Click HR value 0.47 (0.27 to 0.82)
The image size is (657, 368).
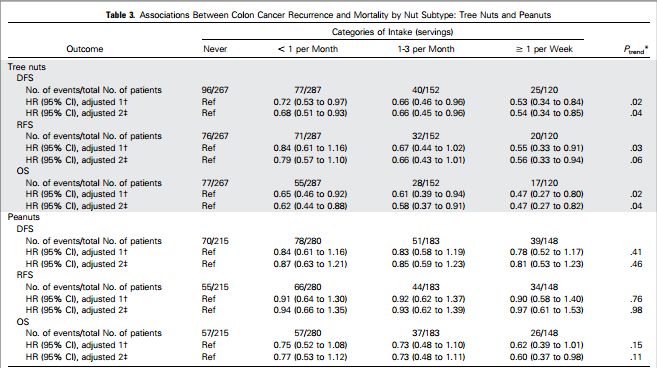click(546, 206)
